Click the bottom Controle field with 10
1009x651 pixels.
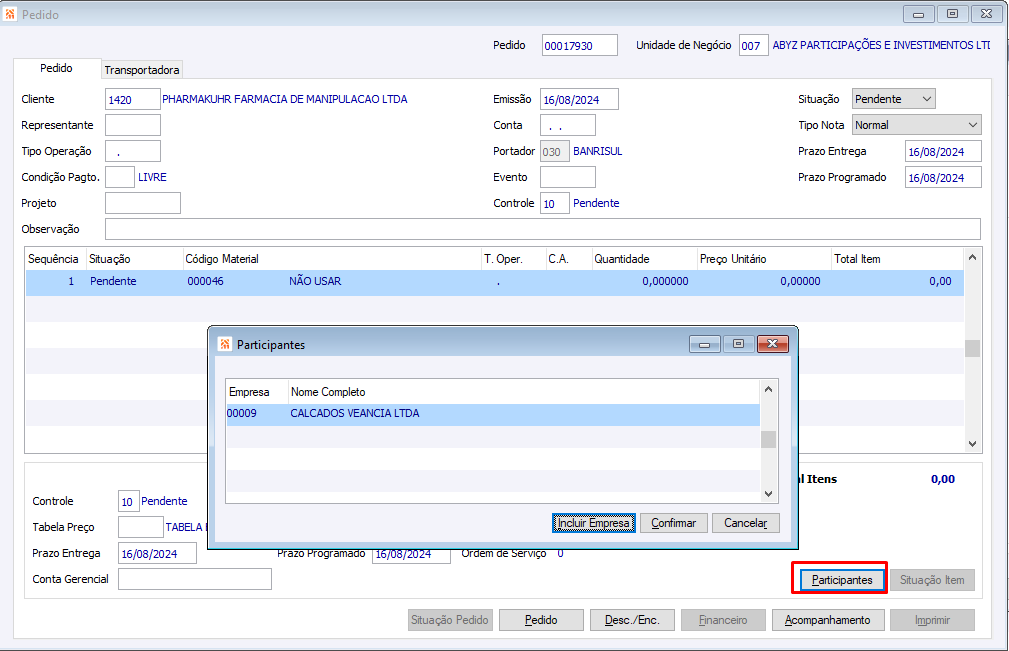coord(129,501)
